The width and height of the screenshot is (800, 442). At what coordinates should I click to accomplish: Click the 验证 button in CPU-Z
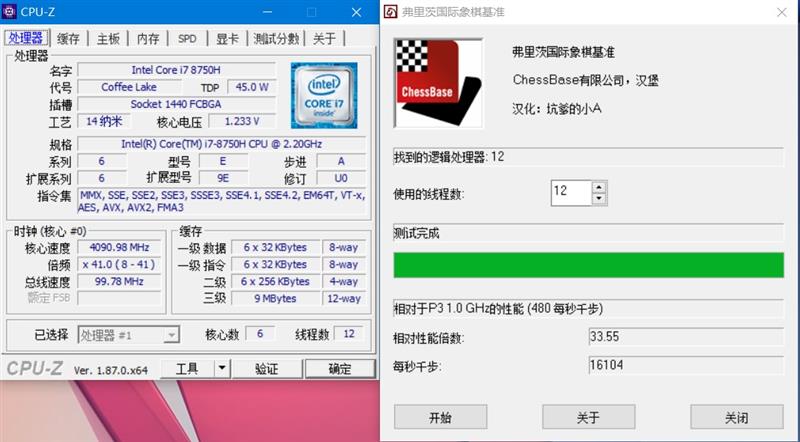266,369
